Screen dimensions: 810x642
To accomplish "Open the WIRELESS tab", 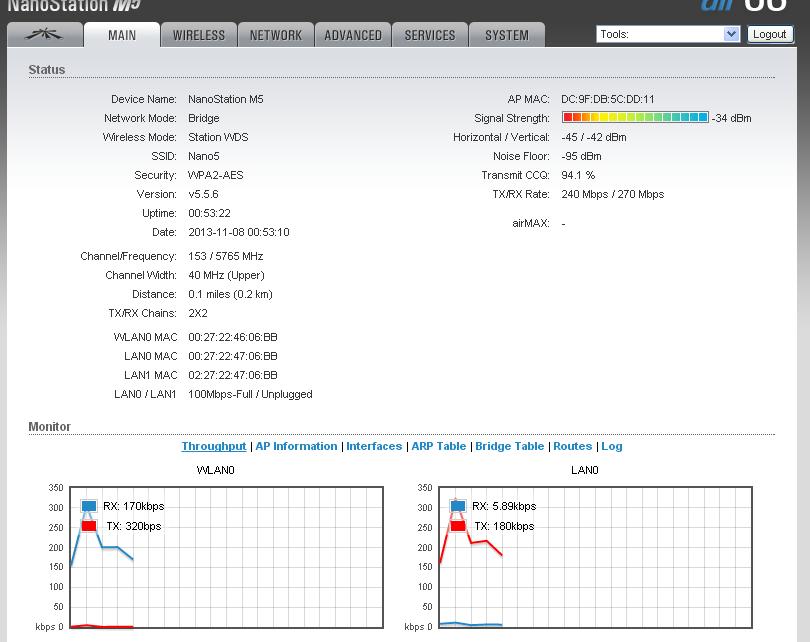I will (199, 35).
